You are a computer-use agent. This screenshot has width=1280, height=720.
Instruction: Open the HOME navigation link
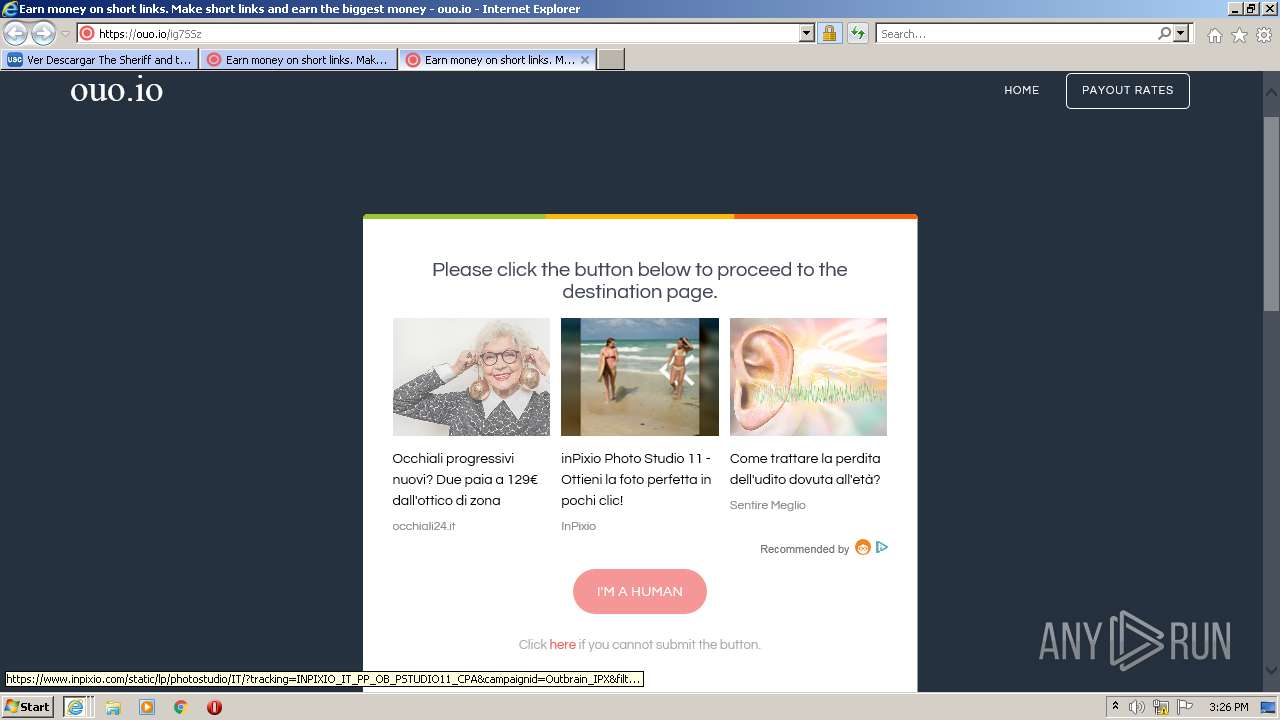click(x=1022, y=90)
